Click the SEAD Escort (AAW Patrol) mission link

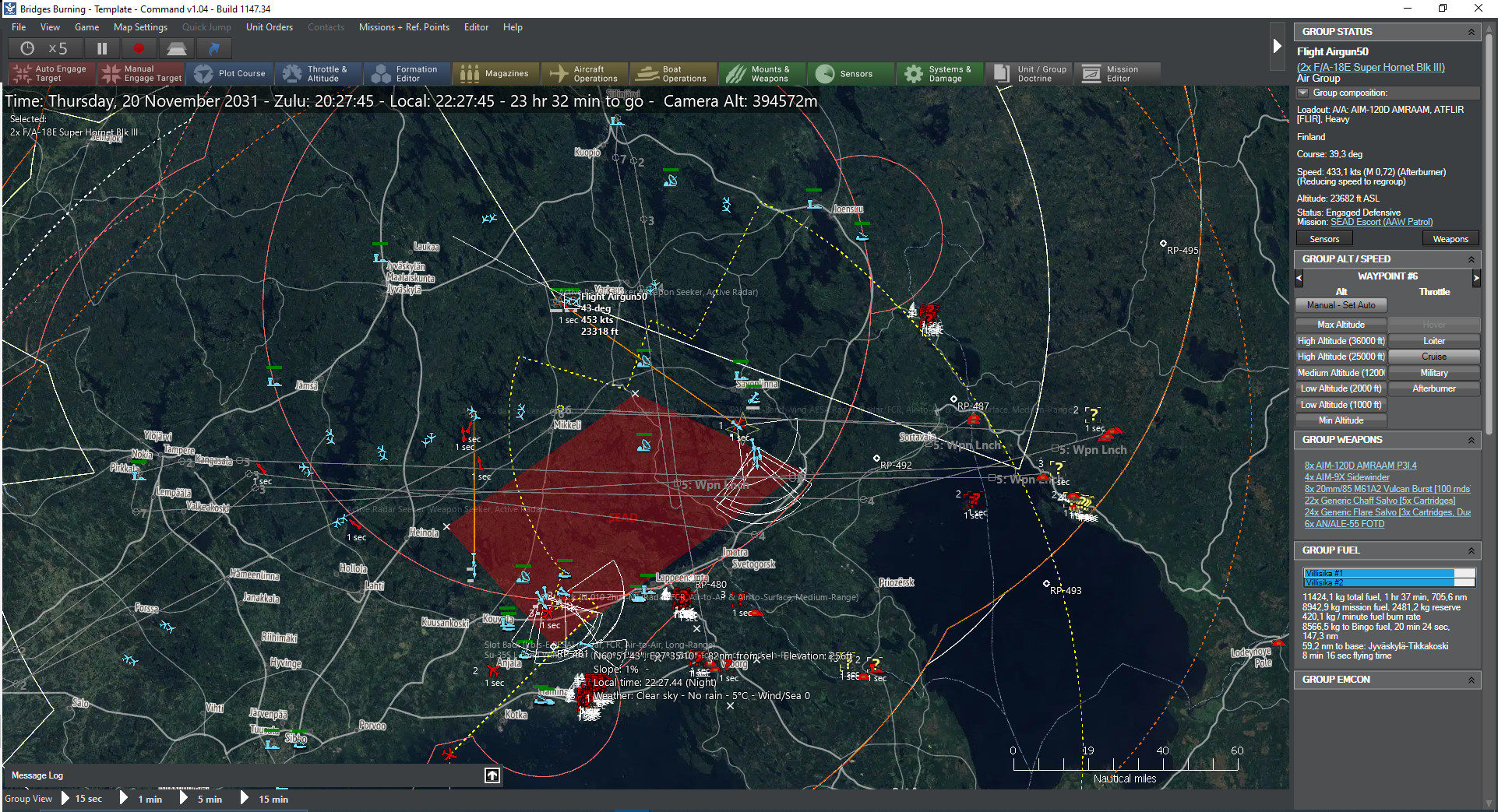[1381, 223]
